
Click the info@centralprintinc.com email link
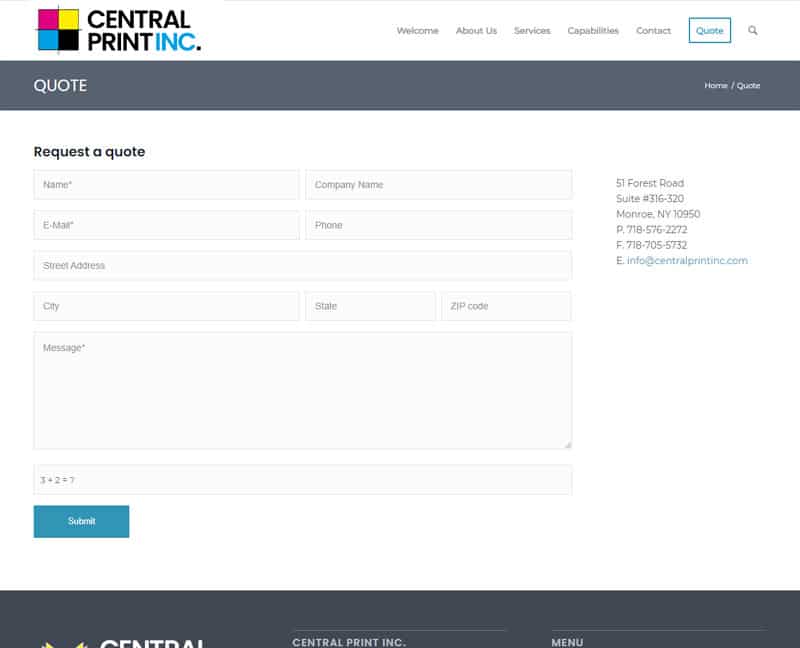[x=687, y=261]
